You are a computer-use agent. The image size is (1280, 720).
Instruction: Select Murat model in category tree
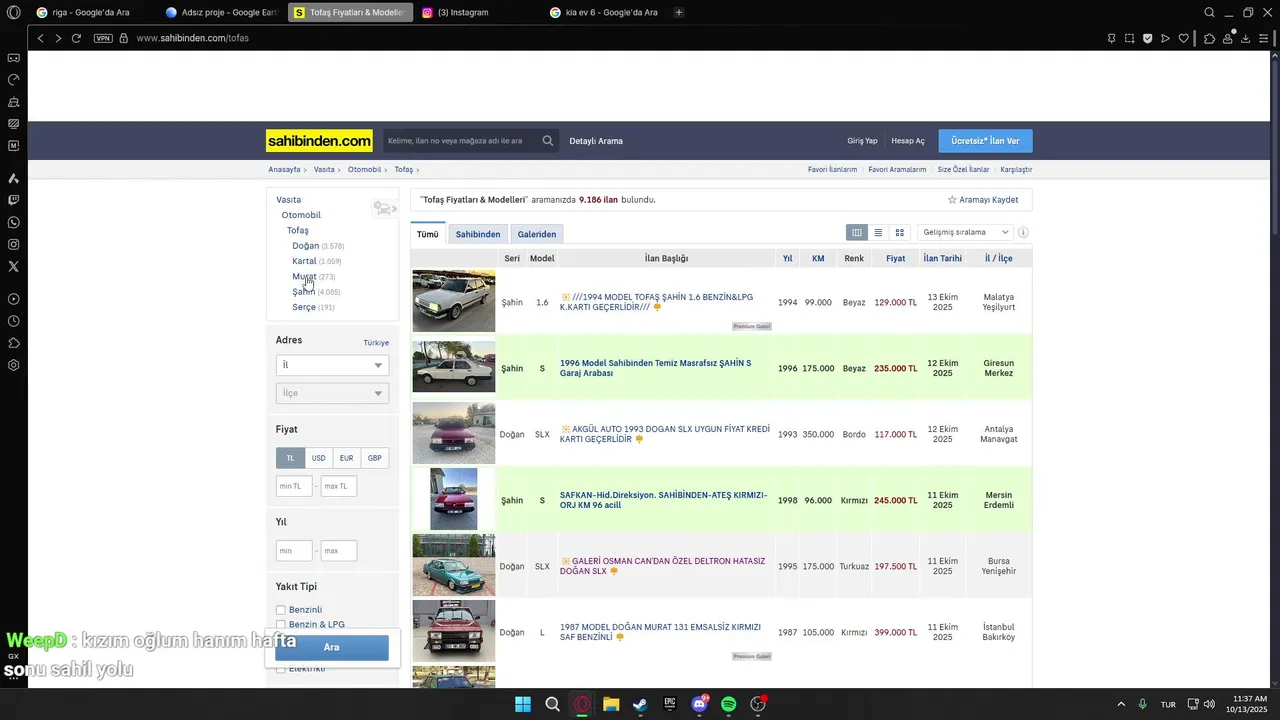304,276
